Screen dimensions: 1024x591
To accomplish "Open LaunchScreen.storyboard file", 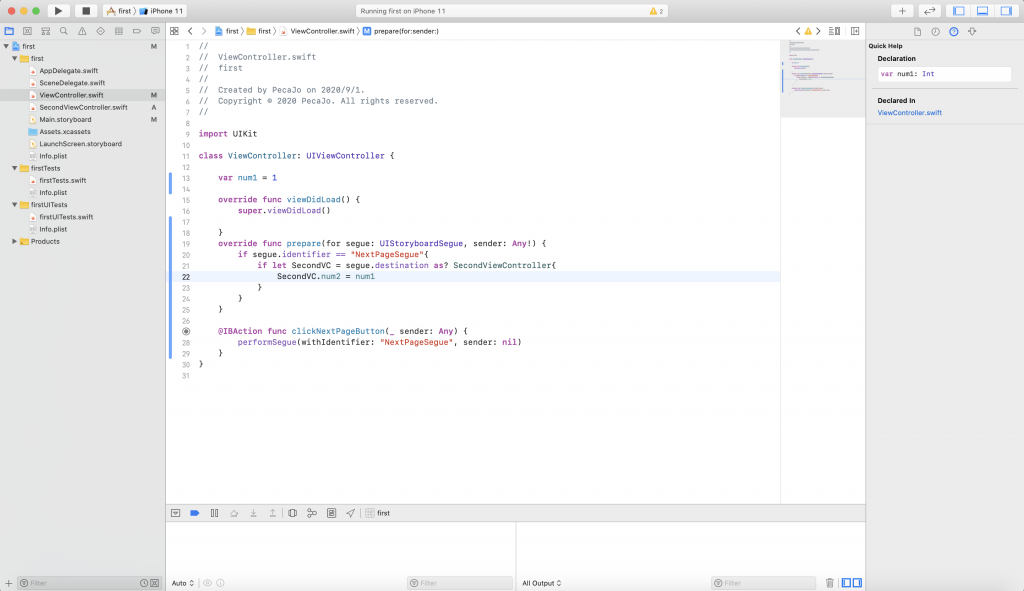I will coord(80,144).
